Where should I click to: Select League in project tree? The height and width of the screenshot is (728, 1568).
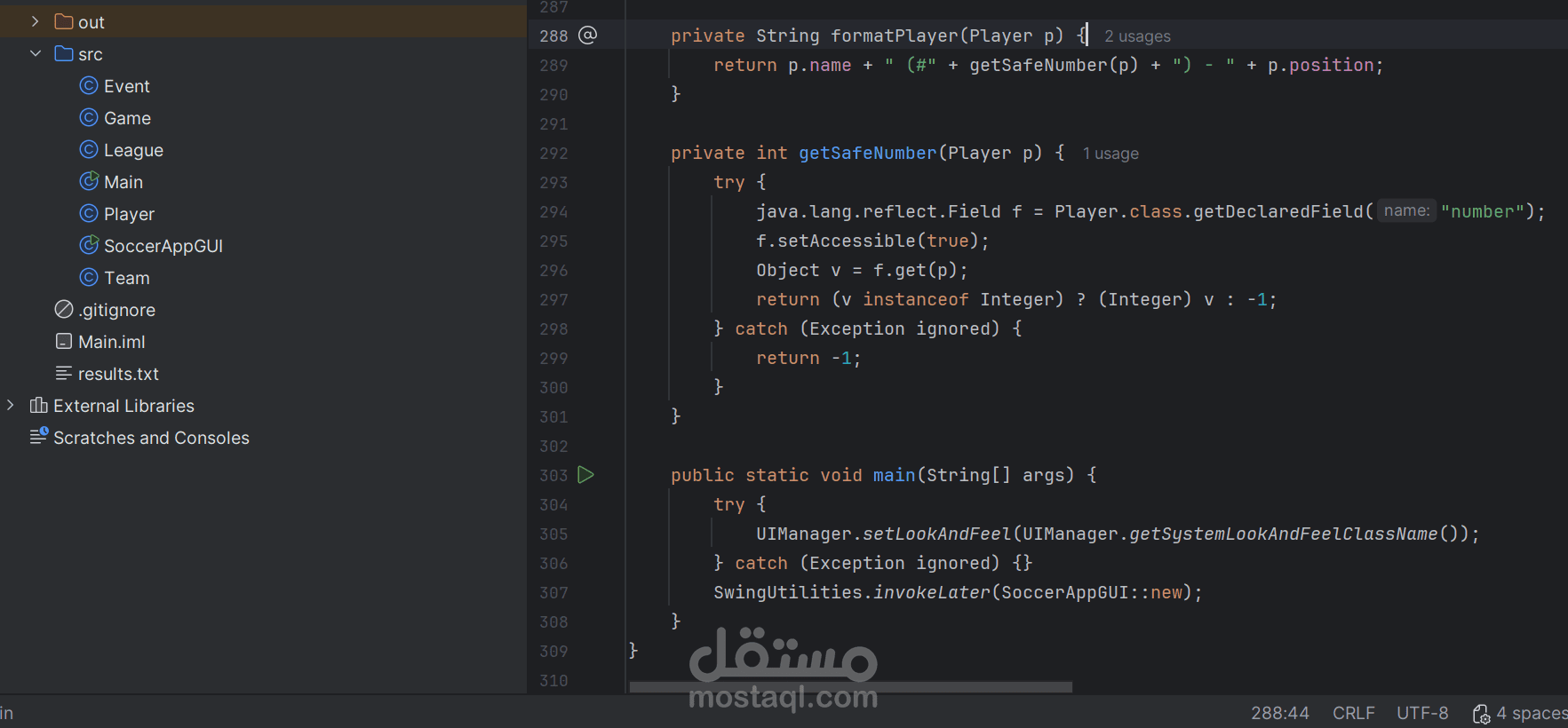click(133, 150)
